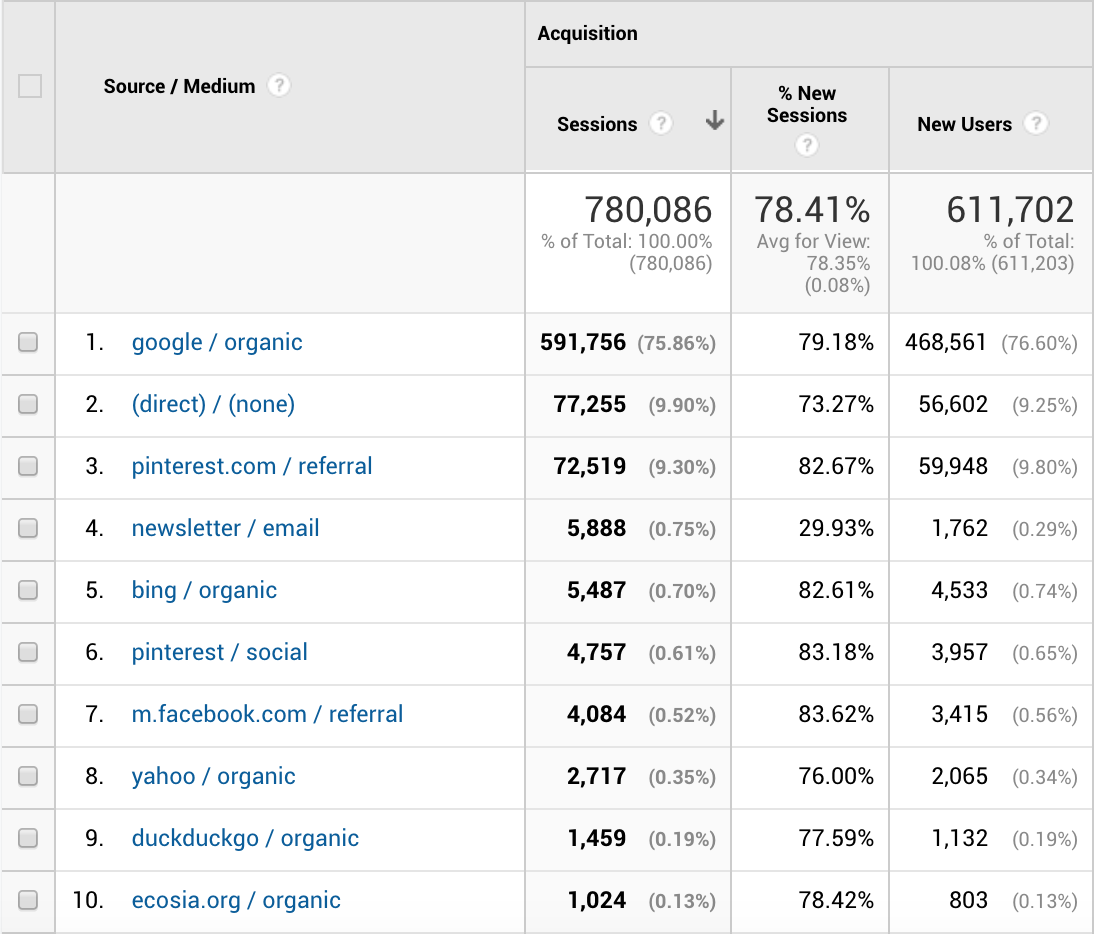1094x934 pixels.
Task: Sort by the Sessions column header
Action: point(597,124)
